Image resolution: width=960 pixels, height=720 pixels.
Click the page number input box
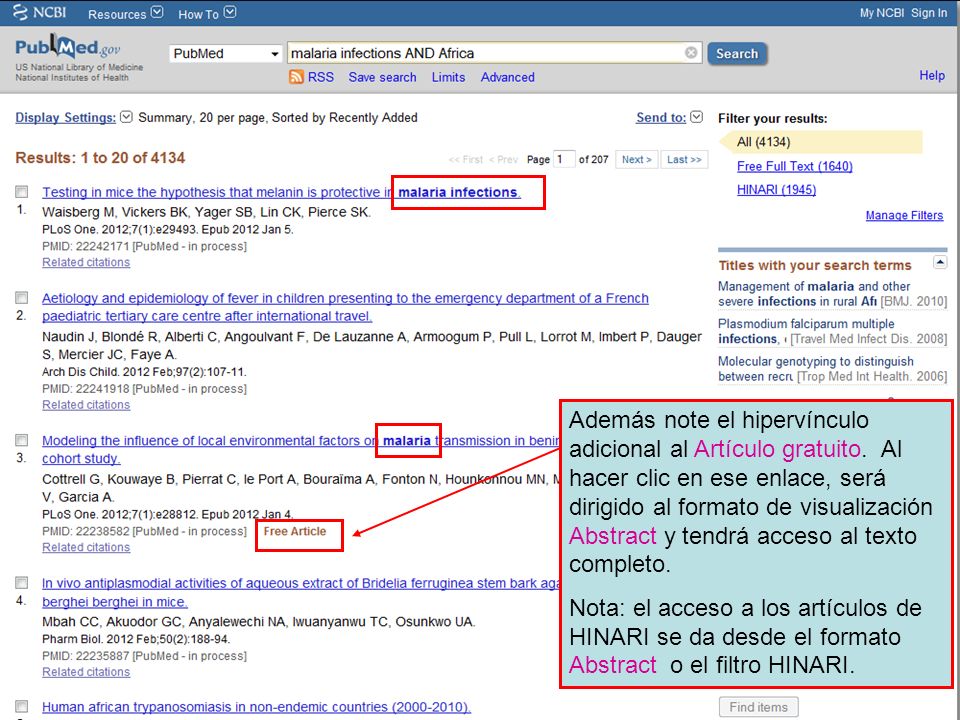coord(564,159)
